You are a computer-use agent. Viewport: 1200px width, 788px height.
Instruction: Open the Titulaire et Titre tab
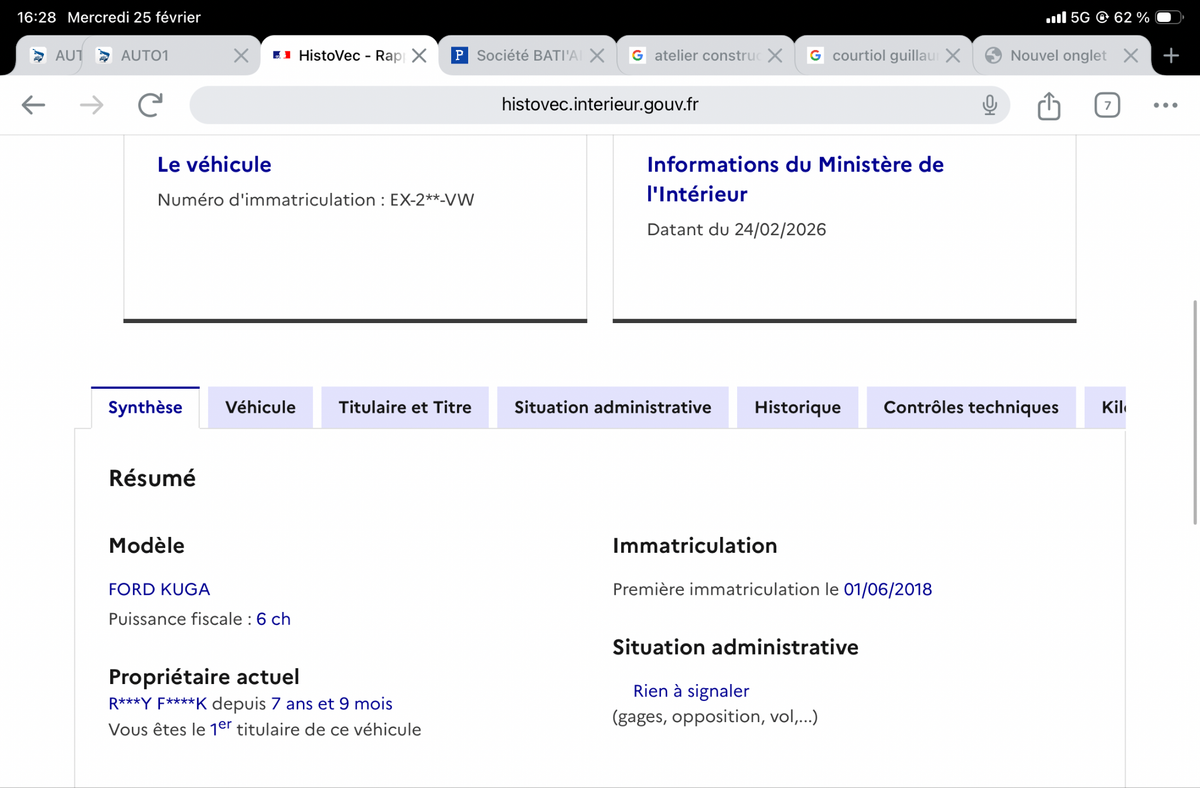(405, 407)
